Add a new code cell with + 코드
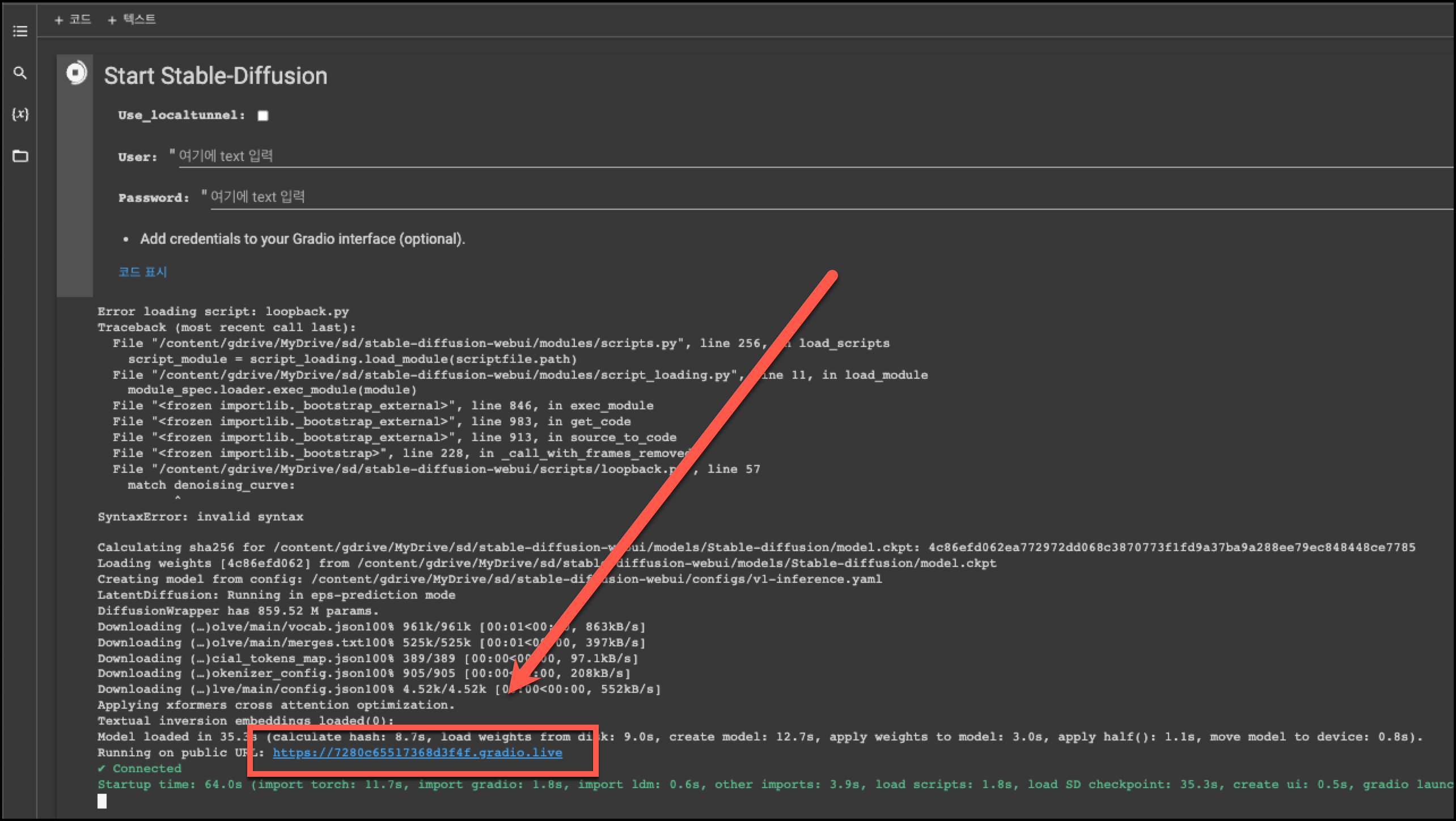Screen dimensions: 1456x821 point(73,20)
